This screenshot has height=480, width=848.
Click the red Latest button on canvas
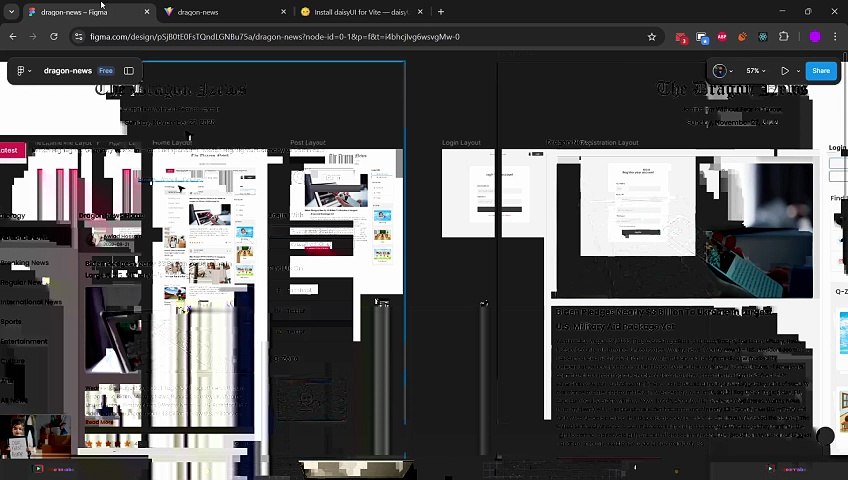tap(13, 150)
